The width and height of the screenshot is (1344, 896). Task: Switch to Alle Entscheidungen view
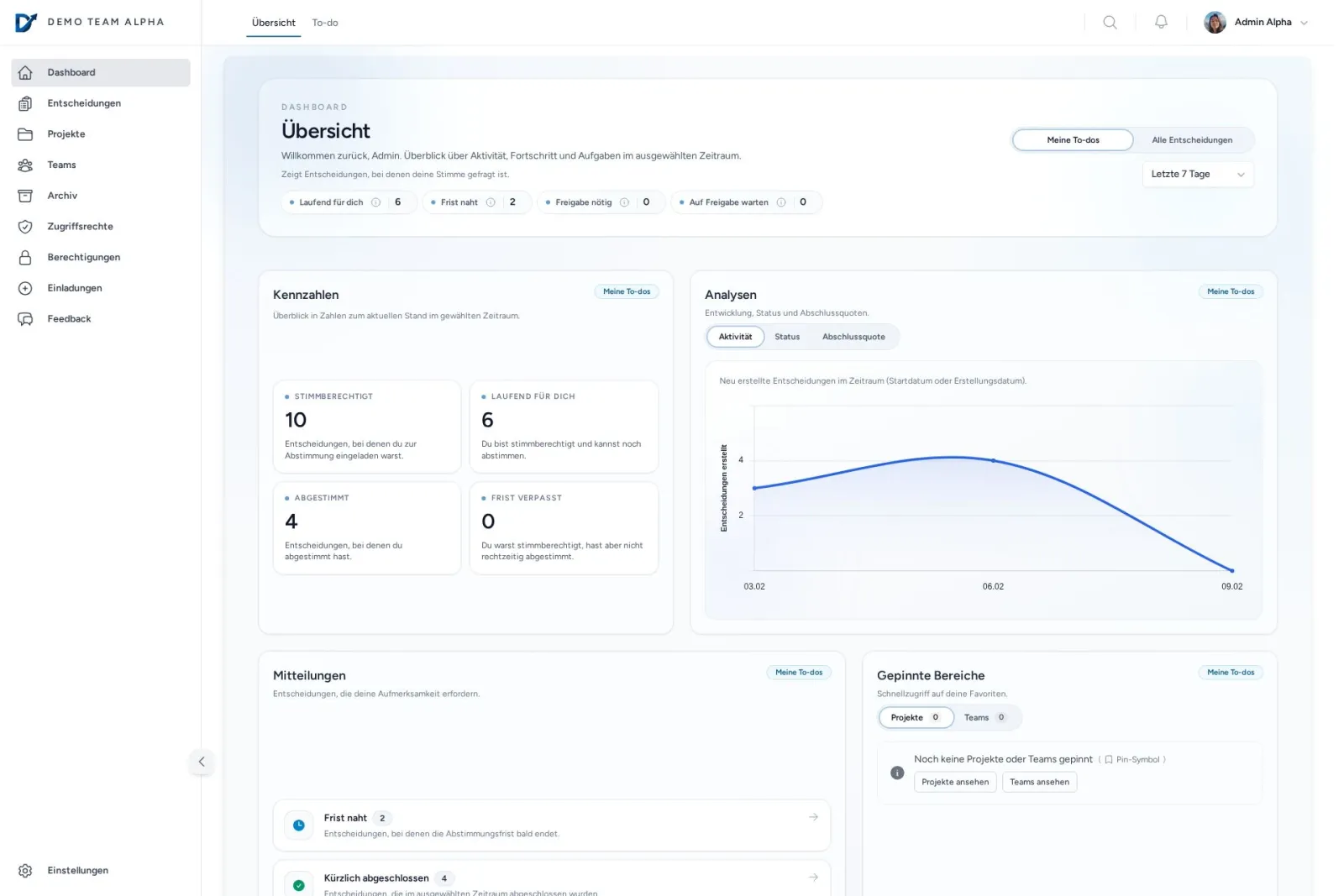point(1192,139)
